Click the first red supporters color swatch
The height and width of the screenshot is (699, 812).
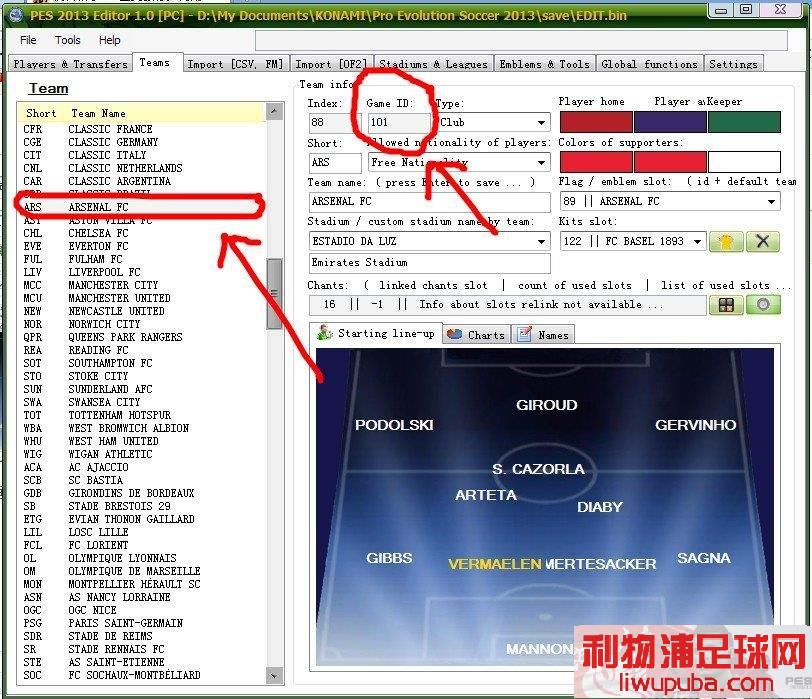(596, 162)
